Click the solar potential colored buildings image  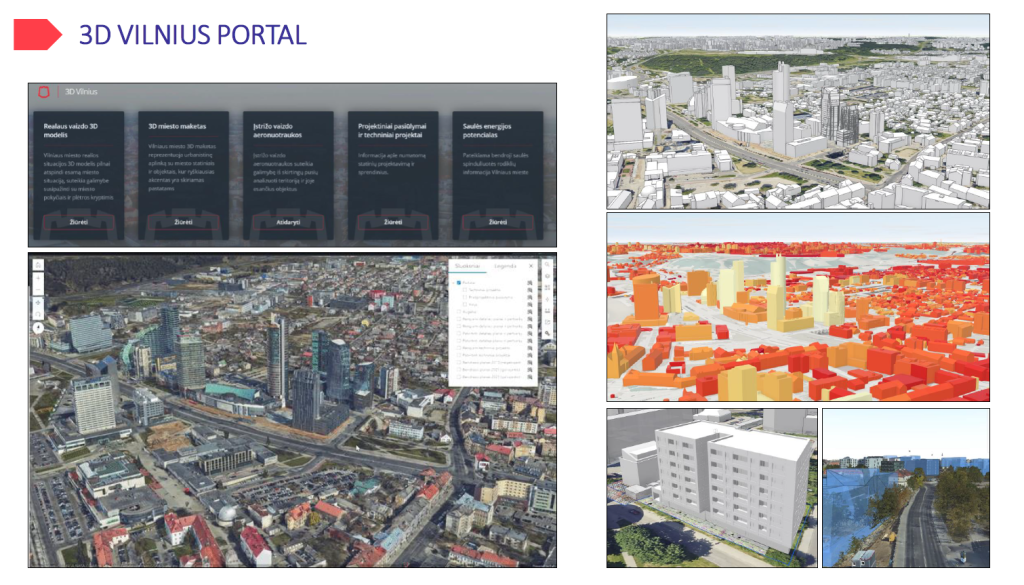click(x=797, y=306)
